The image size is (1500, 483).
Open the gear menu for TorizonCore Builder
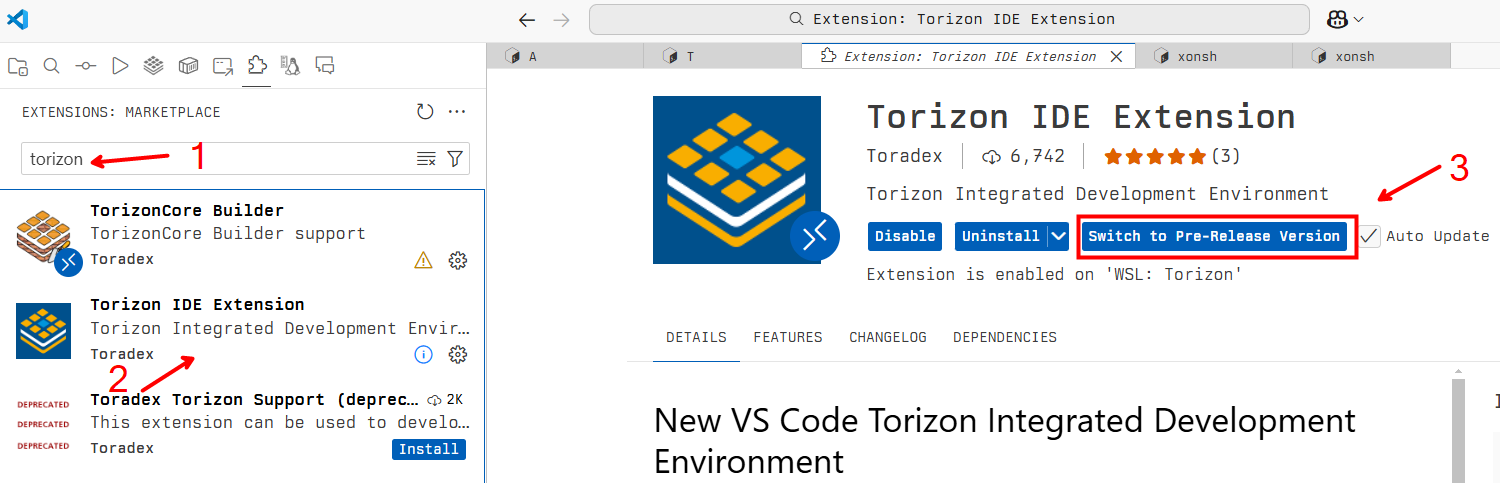[458, 260]
